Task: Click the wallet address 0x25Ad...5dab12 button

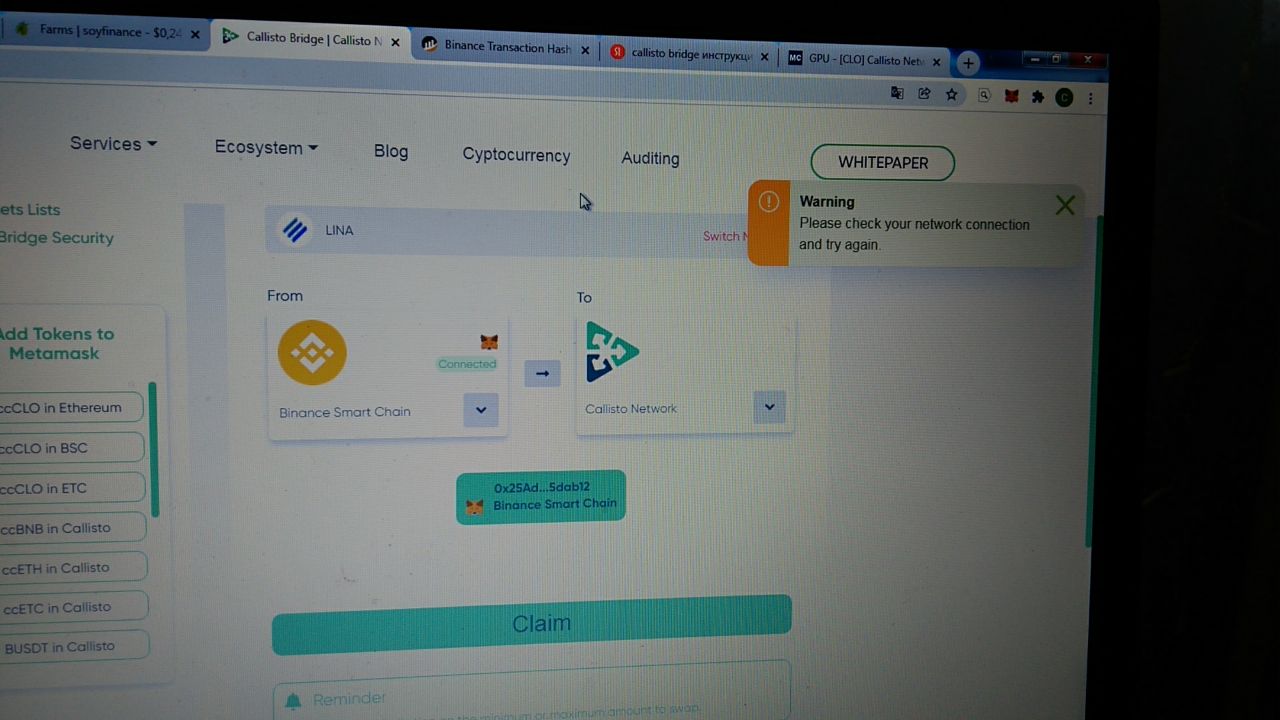Action: 541,496
